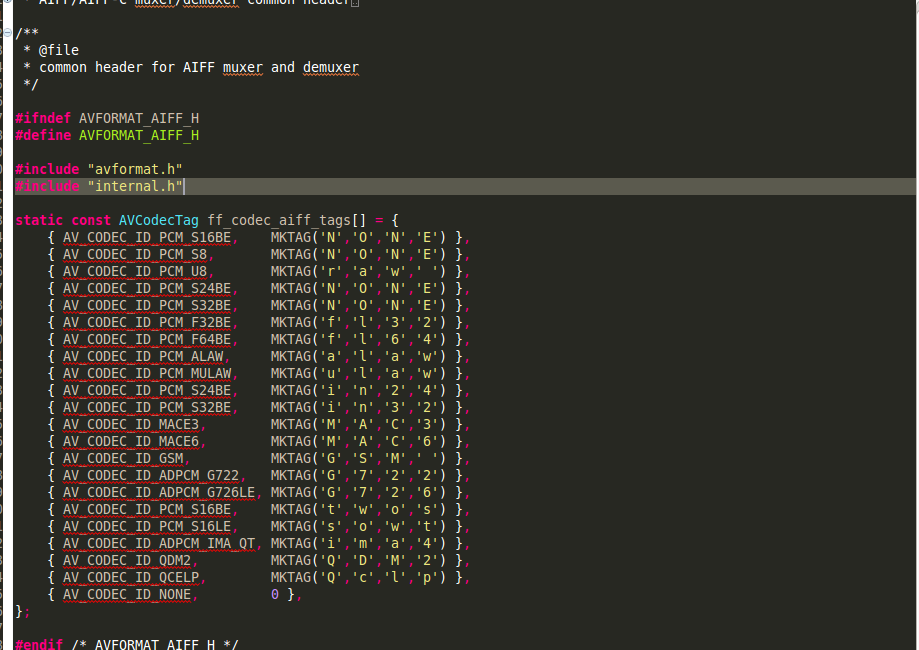Click the "internal.h" include string
Viewport: 919px width, 650px height.
tap(135, 186)
